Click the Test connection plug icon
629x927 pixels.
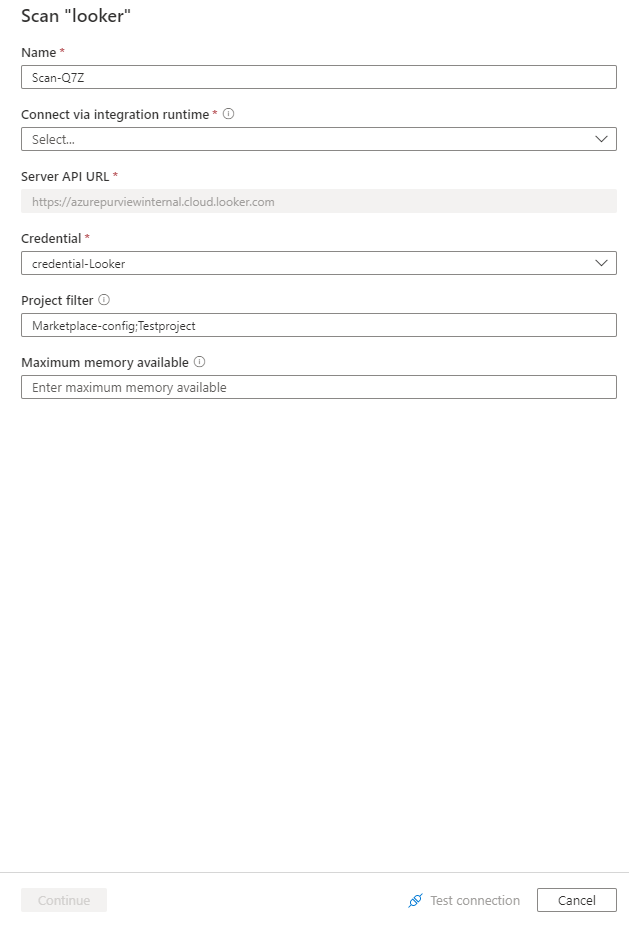(416, 901)
